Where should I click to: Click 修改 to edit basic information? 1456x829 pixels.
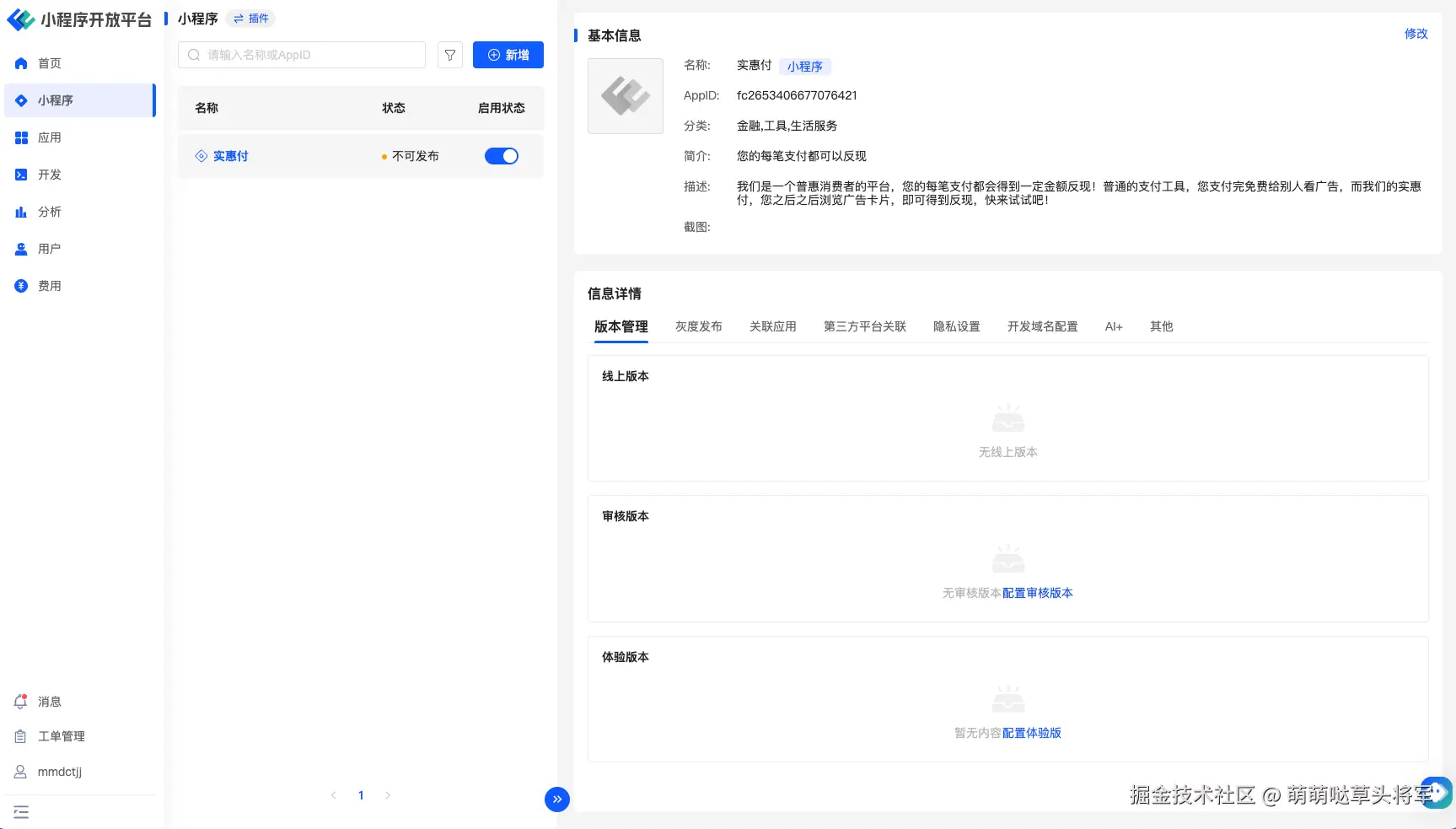click(x=1416, y=35)
